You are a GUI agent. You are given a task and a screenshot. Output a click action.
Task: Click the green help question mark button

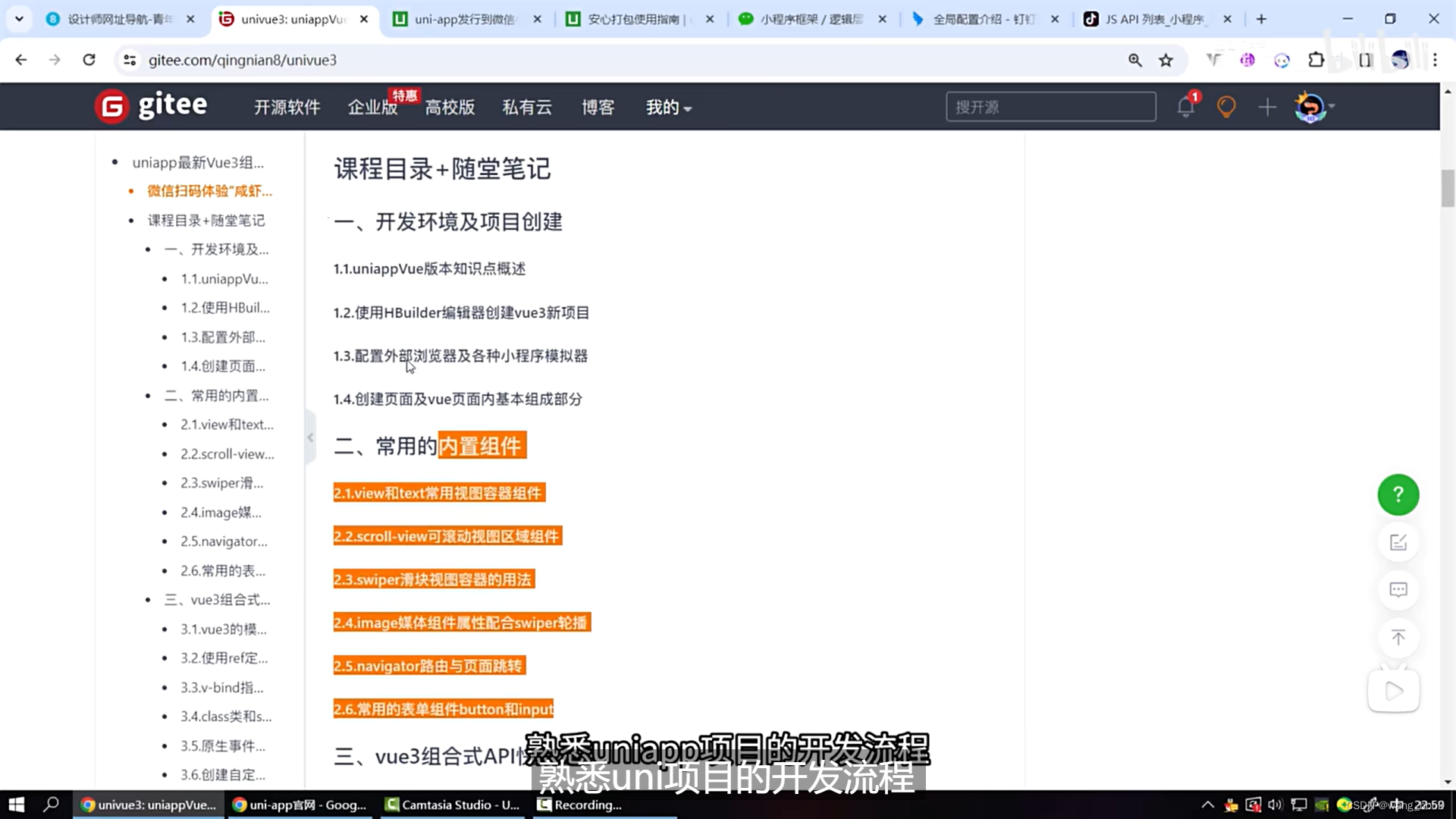[1398, 494]
